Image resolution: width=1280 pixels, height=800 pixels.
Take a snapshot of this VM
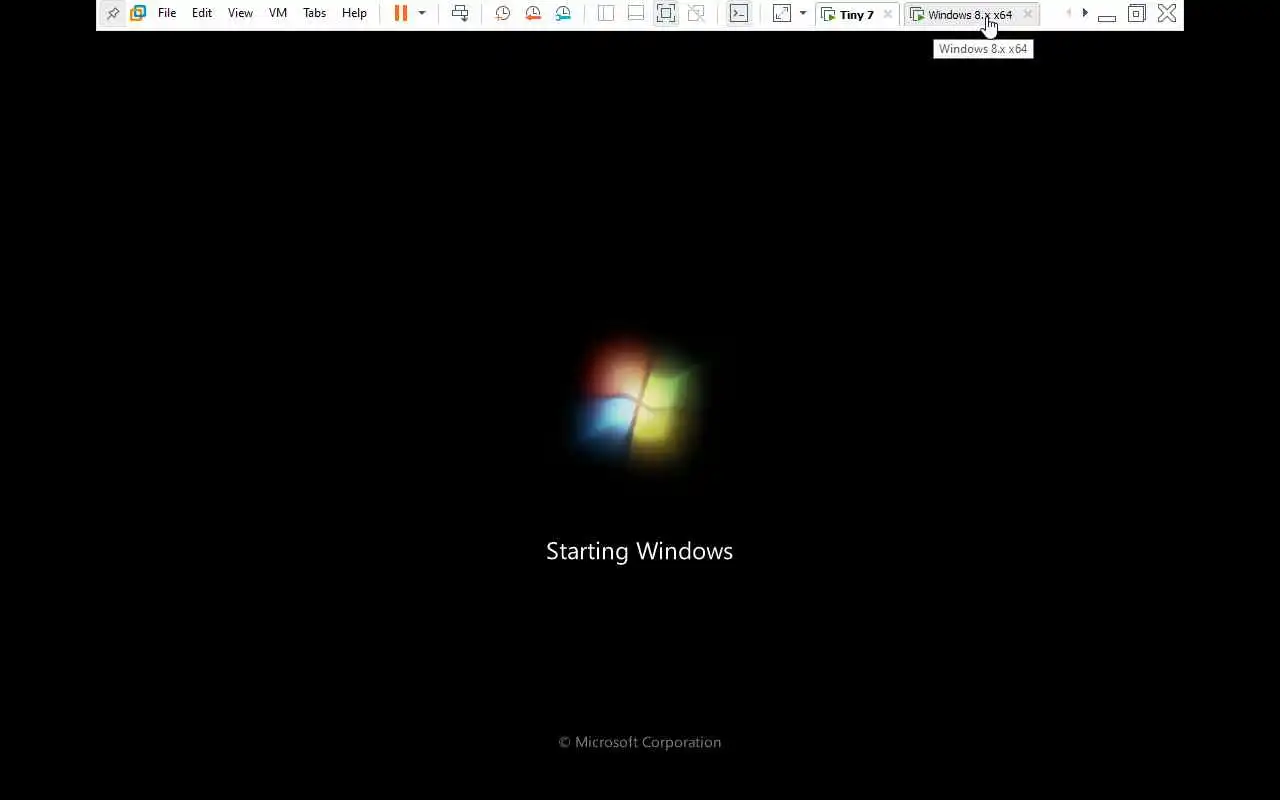point(503,14)
